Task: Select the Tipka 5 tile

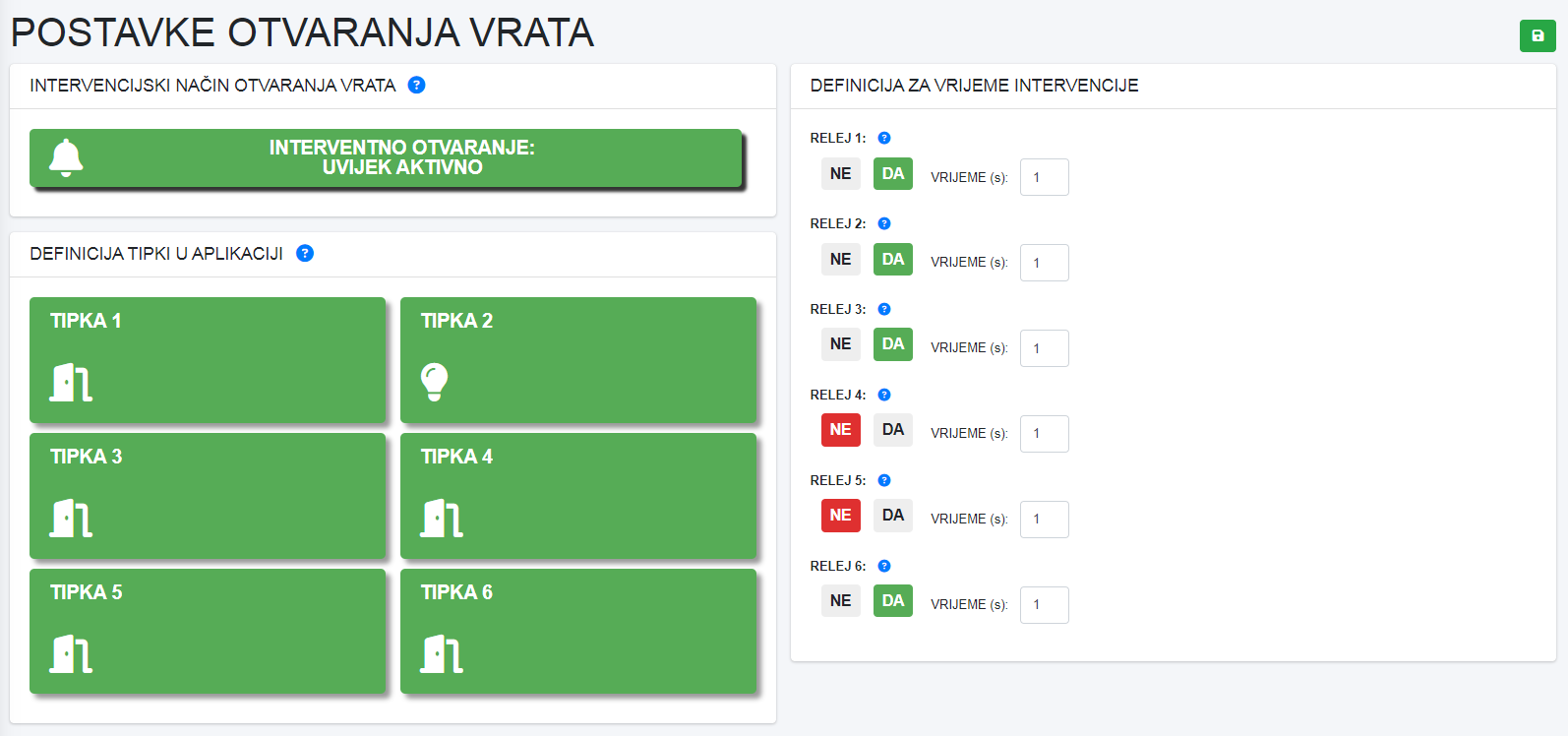Action: point(208,632)
